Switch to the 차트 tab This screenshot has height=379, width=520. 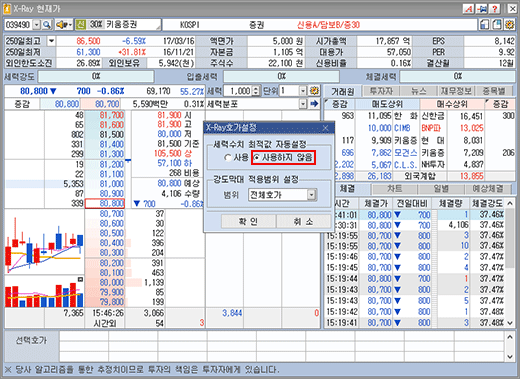pyautogui.click(x=395, y=189)
